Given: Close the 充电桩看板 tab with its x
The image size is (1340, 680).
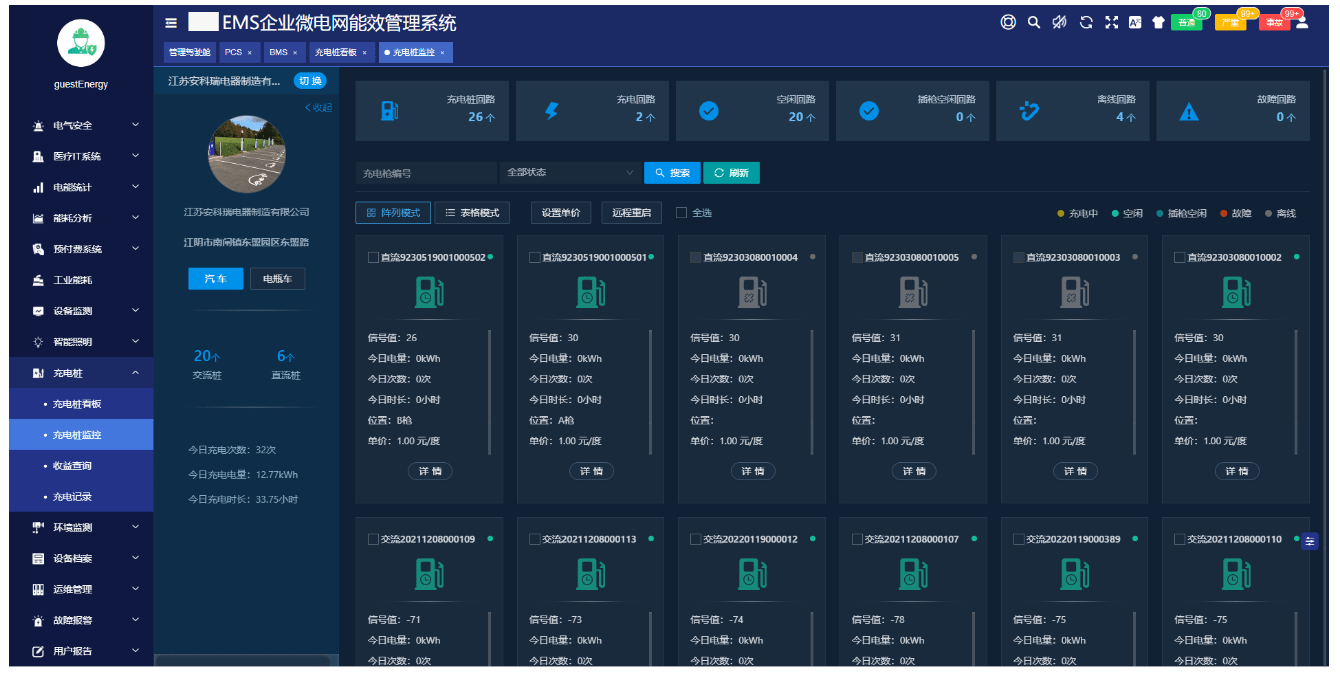Looking at the screenshot, I should [x=365, y=52].
